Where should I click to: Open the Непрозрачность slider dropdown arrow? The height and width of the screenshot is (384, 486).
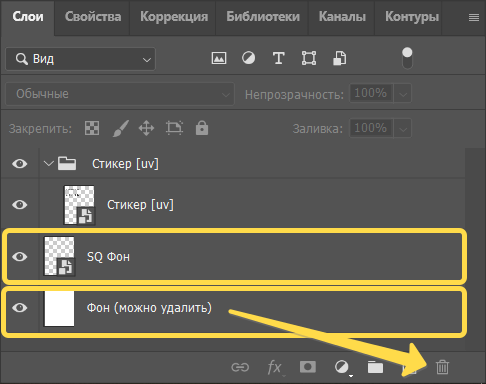403,93
